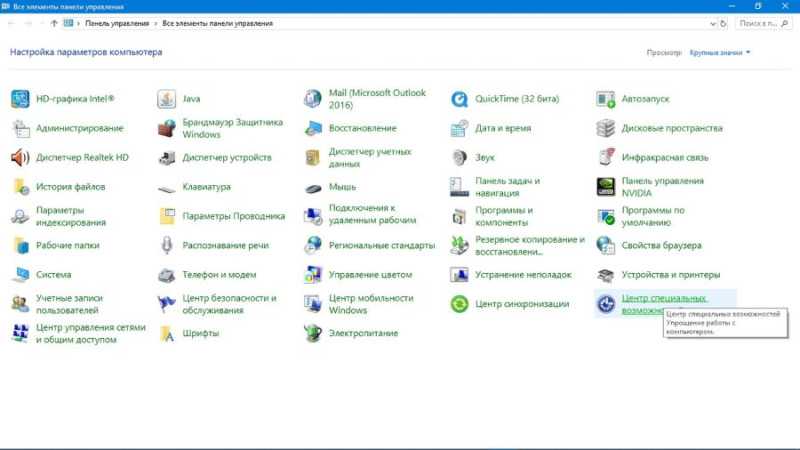Viewport: 800px width, 450px height.
Task: Open the HD-графика Intel icon
Action: (x=20, y=99)
